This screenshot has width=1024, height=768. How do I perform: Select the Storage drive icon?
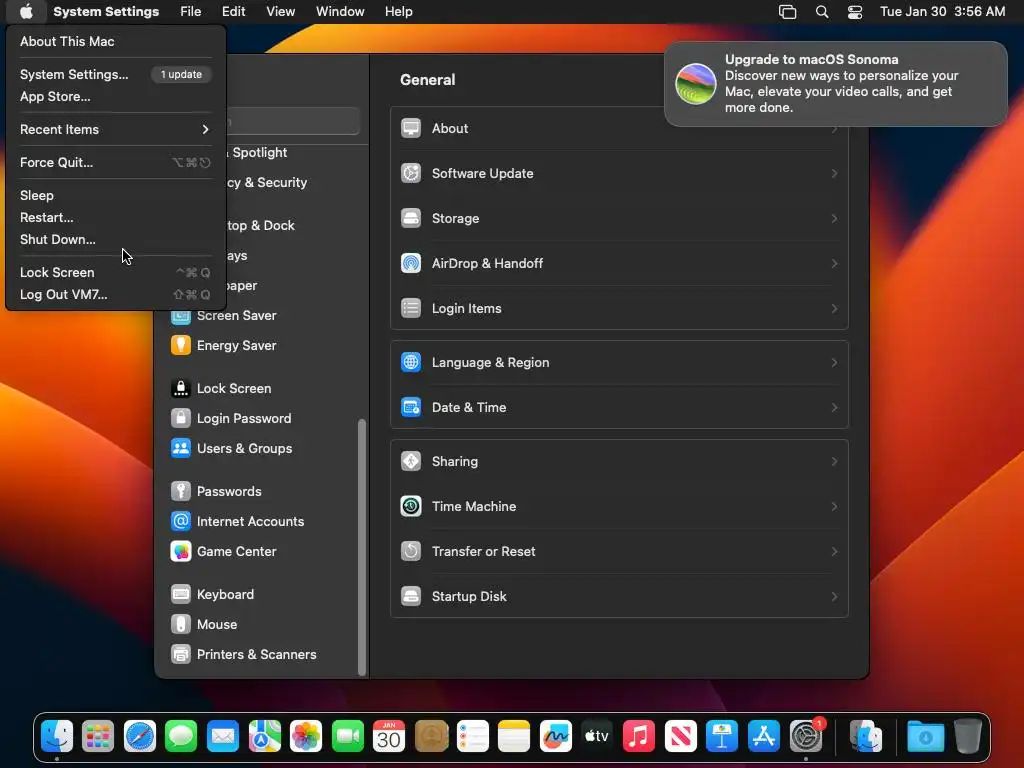(x=411, y=218)
